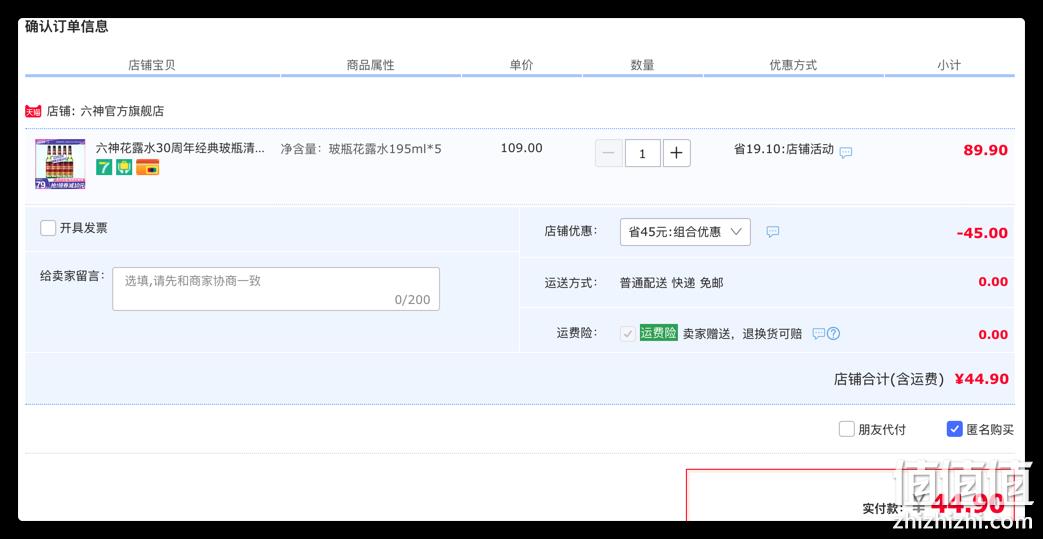Screen dimensions: 1043x539
Task: Click the question mark help icon for 运费险
Action: coord(833,333)
